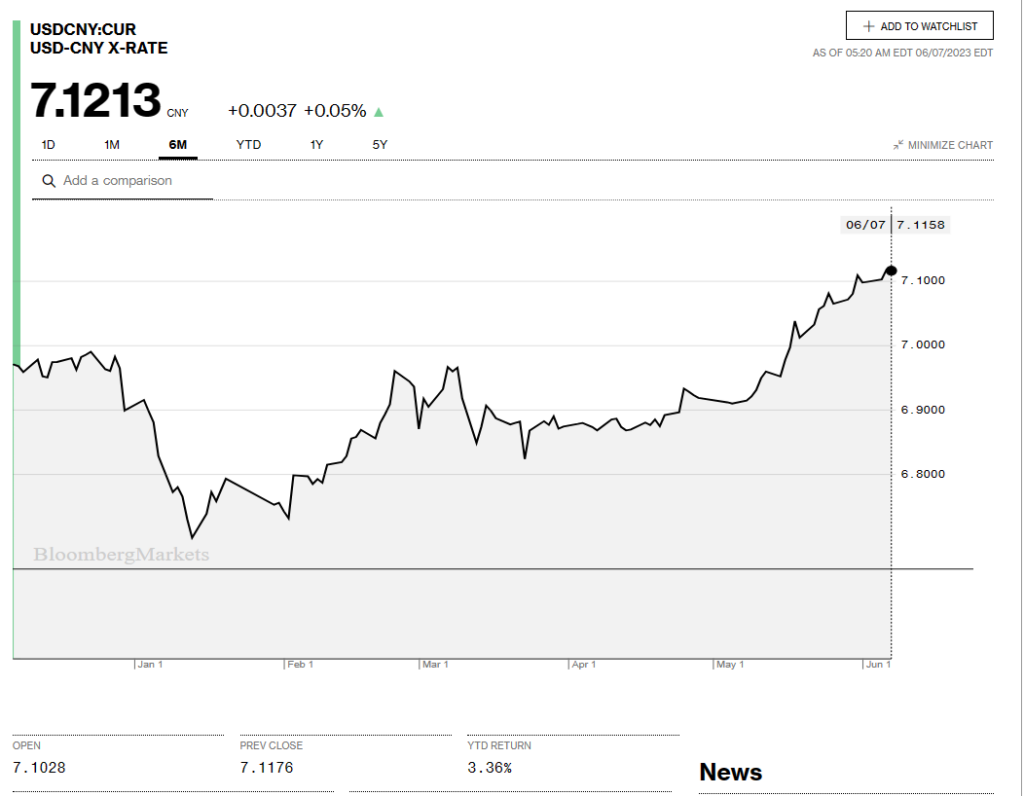The width and height of the screenshot is (1024, 796).
Task: Click the minimize chart arrows icon
Action: coord(898,145)
